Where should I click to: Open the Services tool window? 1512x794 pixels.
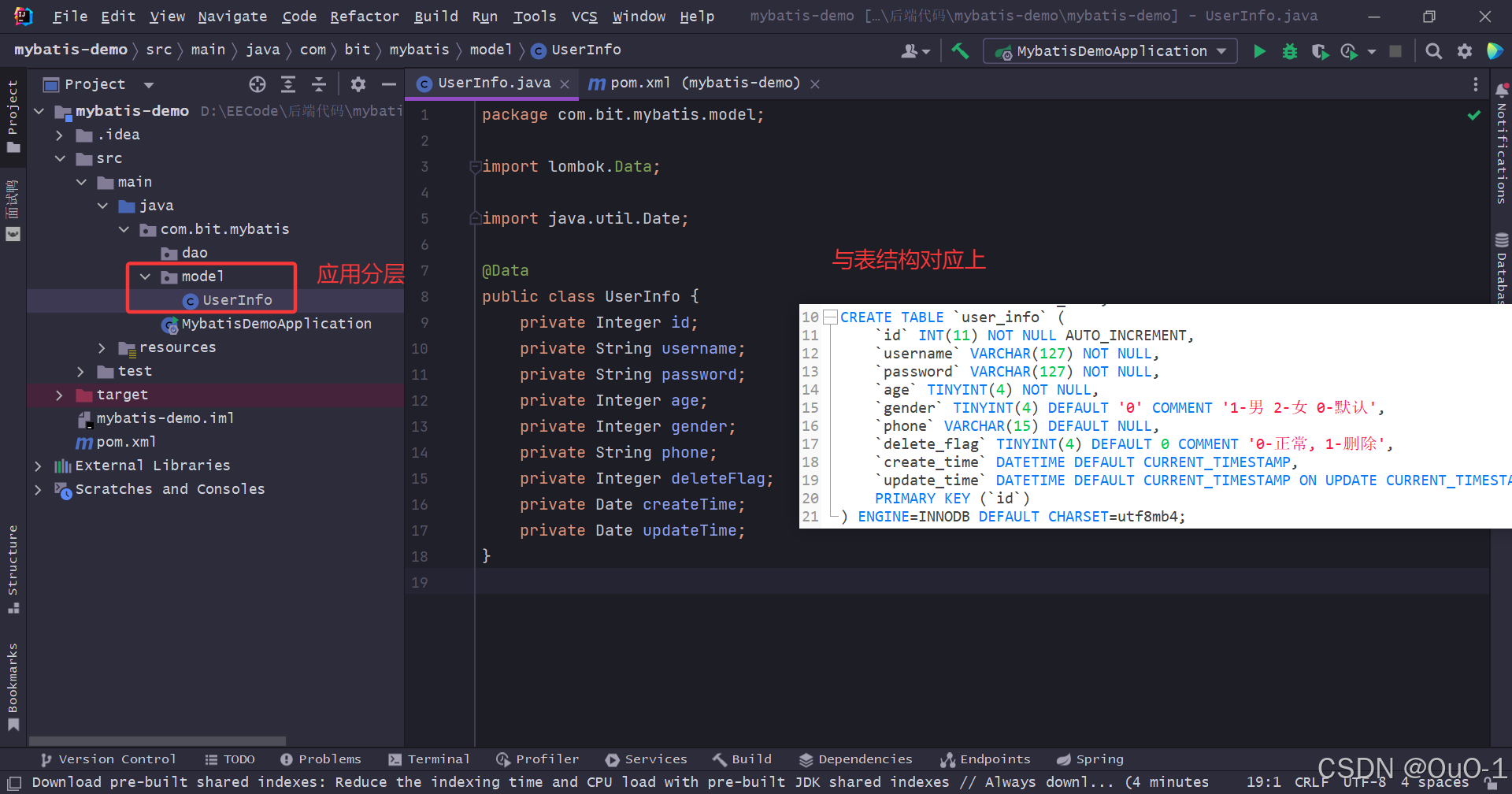point(647,759)
